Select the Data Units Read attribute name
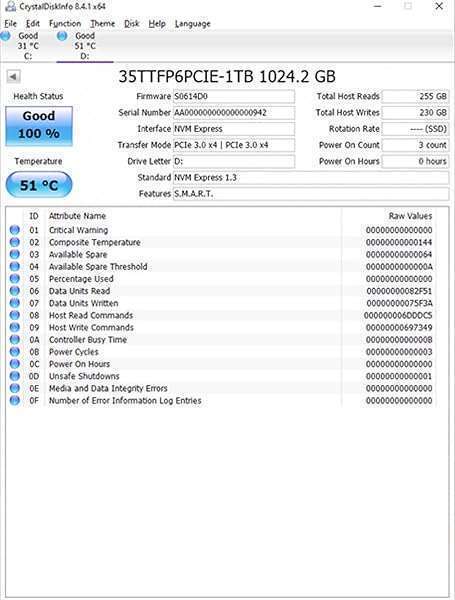Viewport: 455px width, 600px height. point(79,291)
